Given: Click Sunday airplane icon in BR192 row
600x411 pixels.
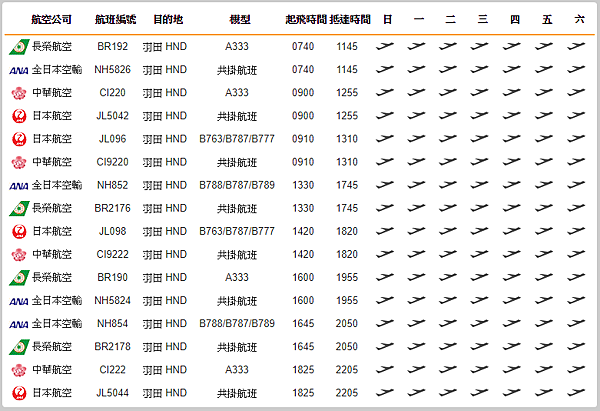Looking at the screenshot, I should [x=385, y=46].
